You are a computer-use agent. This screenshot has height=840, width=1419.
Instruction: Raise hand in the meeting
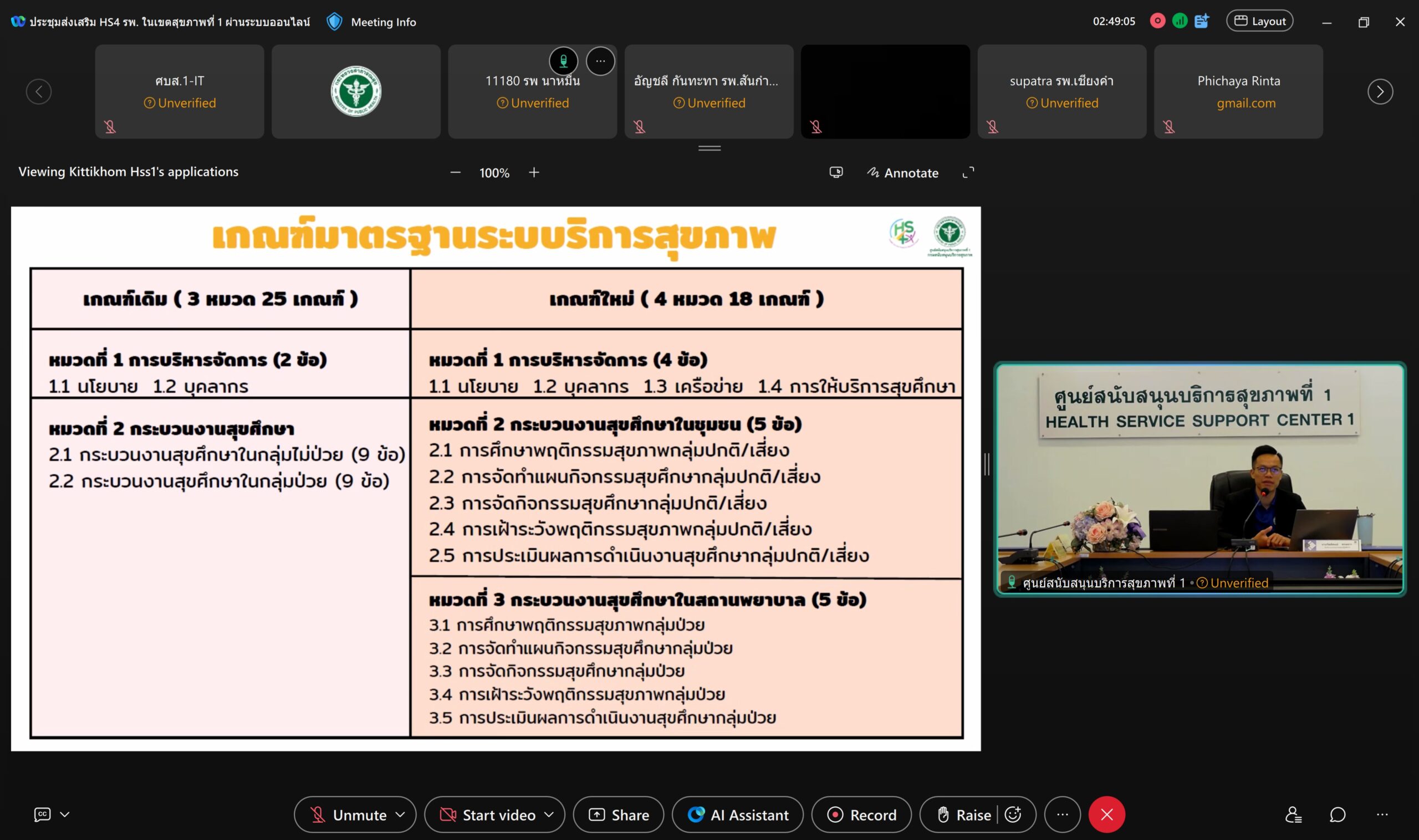click(964, 815)
